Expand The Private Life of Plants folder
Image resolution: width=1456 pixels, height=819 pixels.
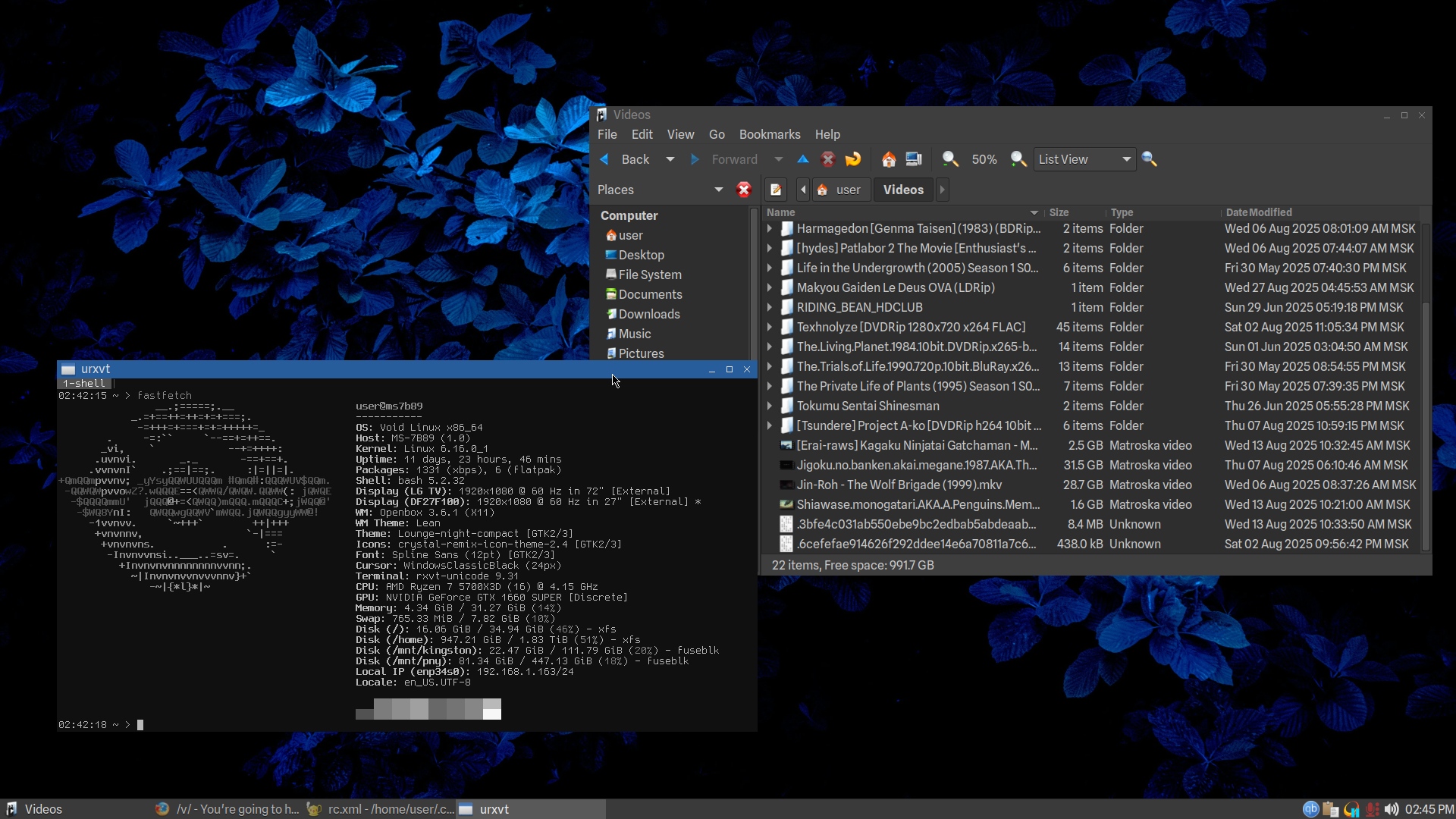(769, 386)
